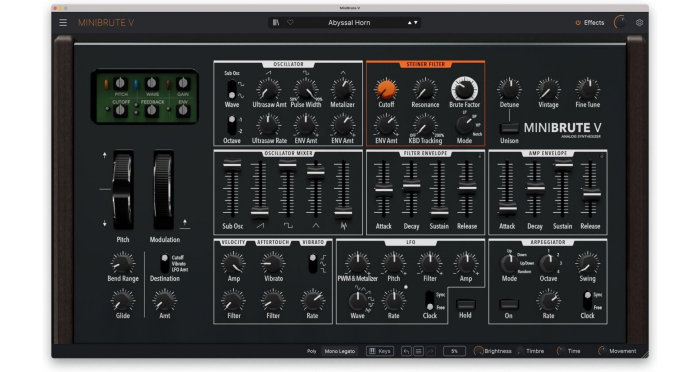Click the Brightness macro knob
The height and width of the screenshot is (372, 700).
(478, 351)
